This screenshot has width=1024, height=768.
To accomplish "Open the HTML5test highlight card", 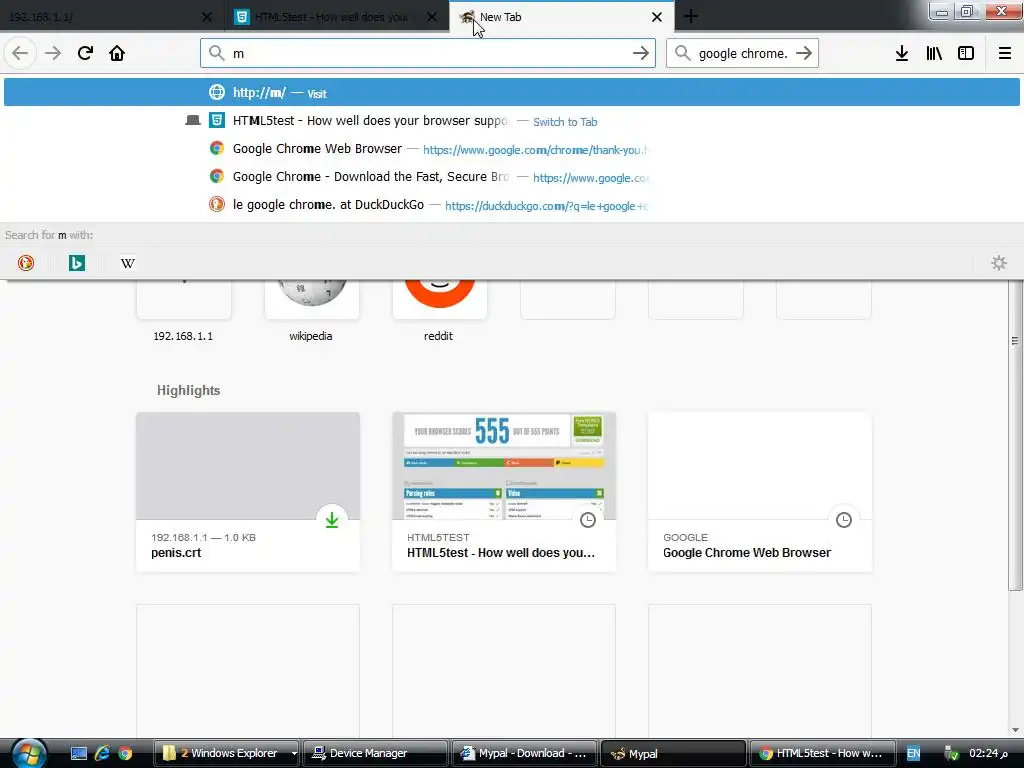I will tap(504, 492).
